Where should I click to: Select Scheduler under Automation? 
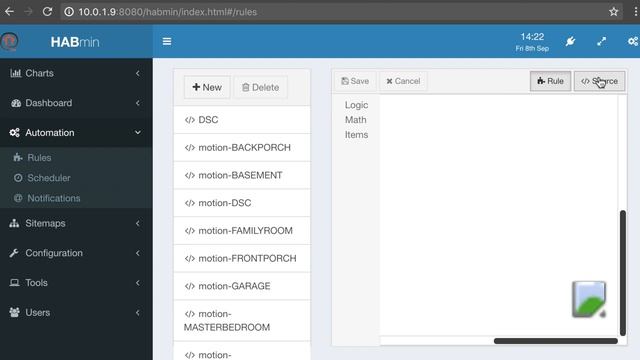coord(49,178)
